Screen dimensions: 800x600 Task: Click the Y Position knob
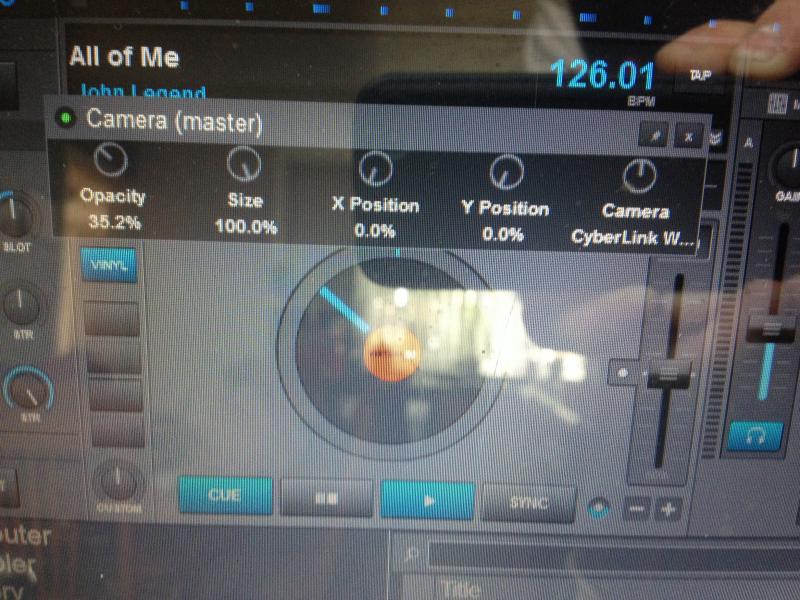506,172
